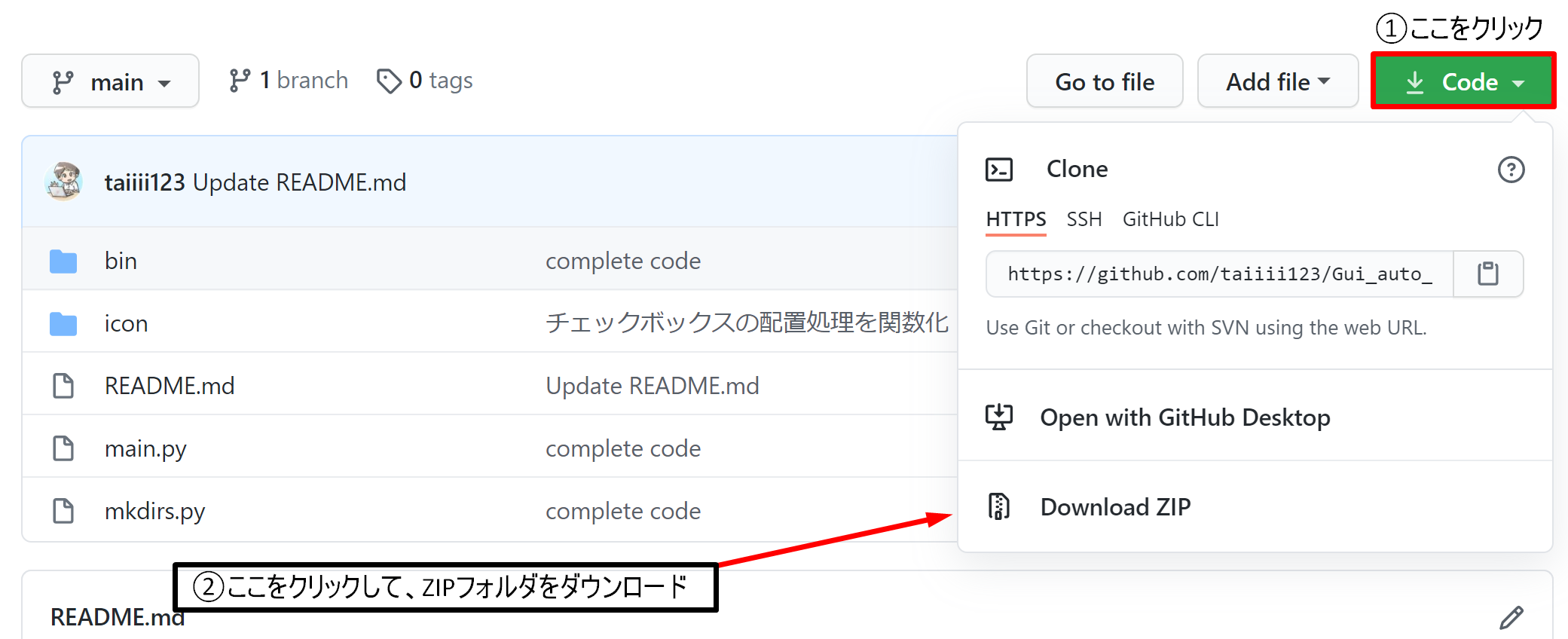Screen dimensions: 1568x639
Task: Click the 1 branch link
Action: [289, 80]
